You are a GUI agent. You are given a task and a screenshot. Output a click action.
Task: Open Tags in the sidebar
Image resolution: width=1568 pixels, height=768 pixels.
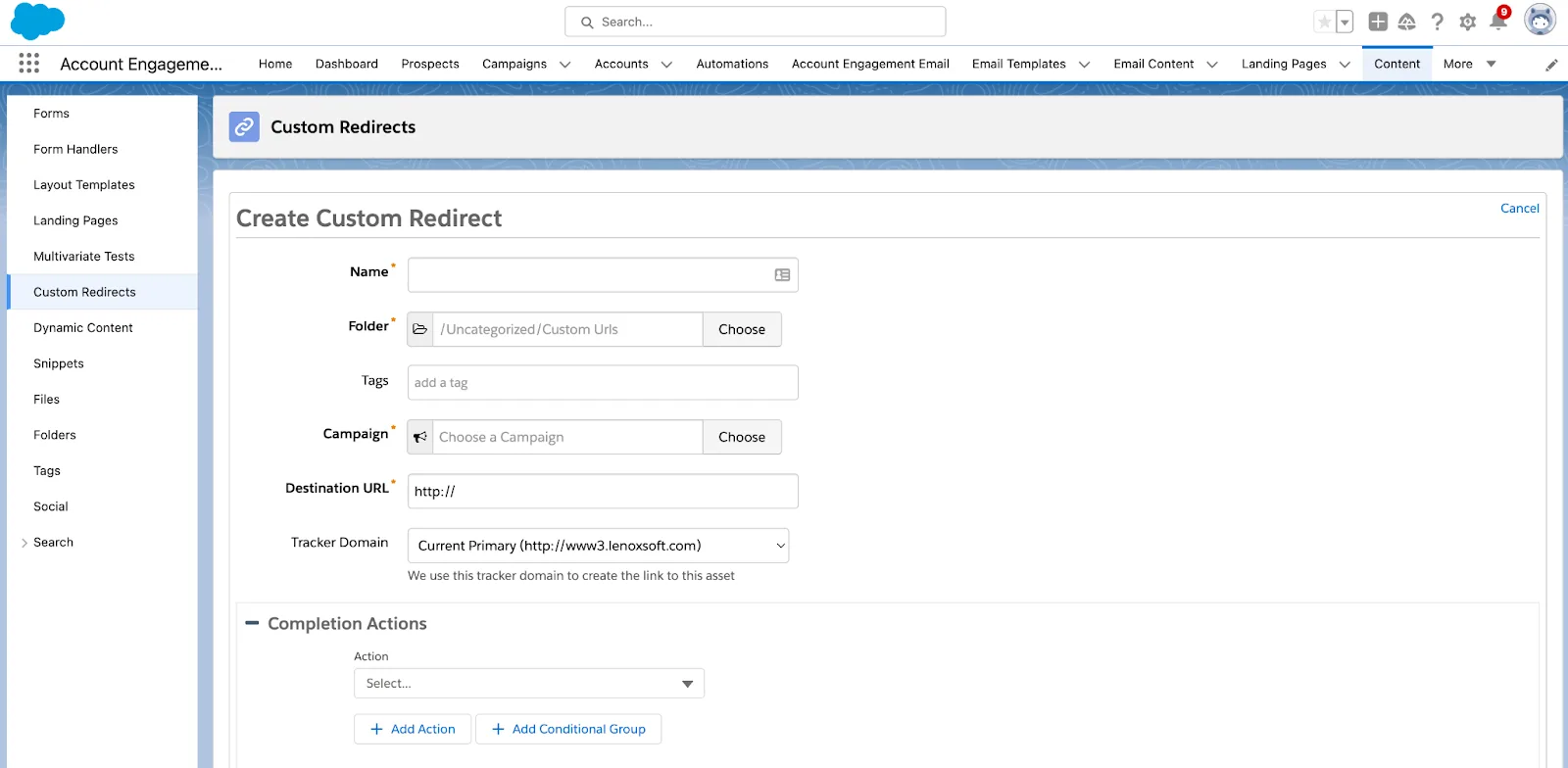pos(47,471)
